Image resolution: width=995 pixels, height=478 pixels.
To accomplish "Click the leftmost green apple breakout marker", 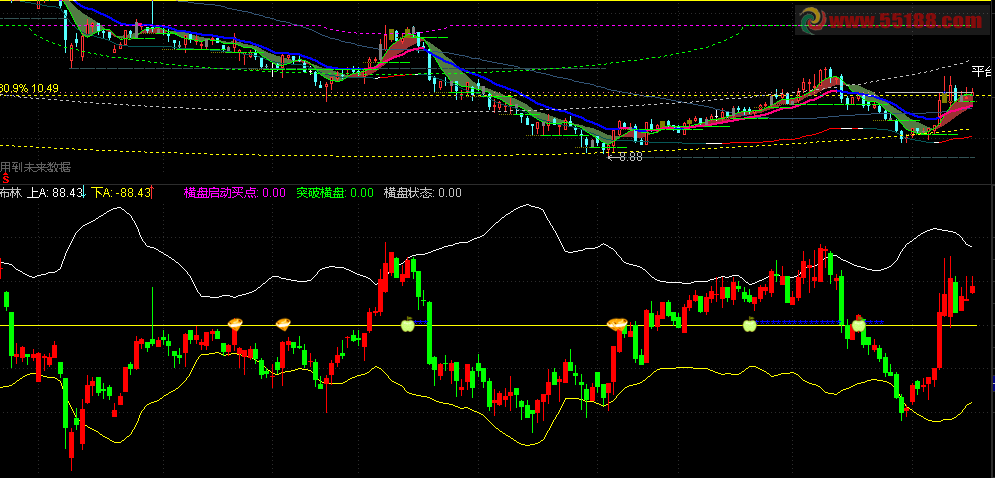I will (x=407, y=323).
